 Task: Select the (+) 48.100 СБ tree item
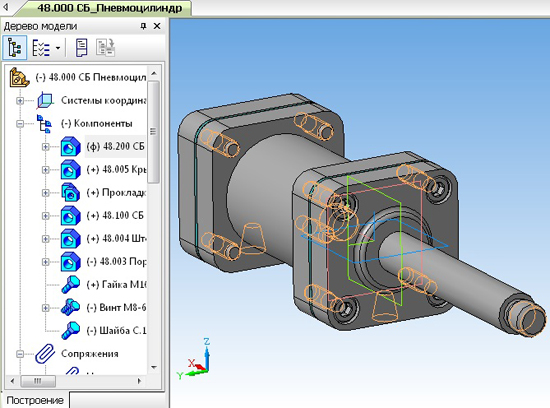coord(115,215)
